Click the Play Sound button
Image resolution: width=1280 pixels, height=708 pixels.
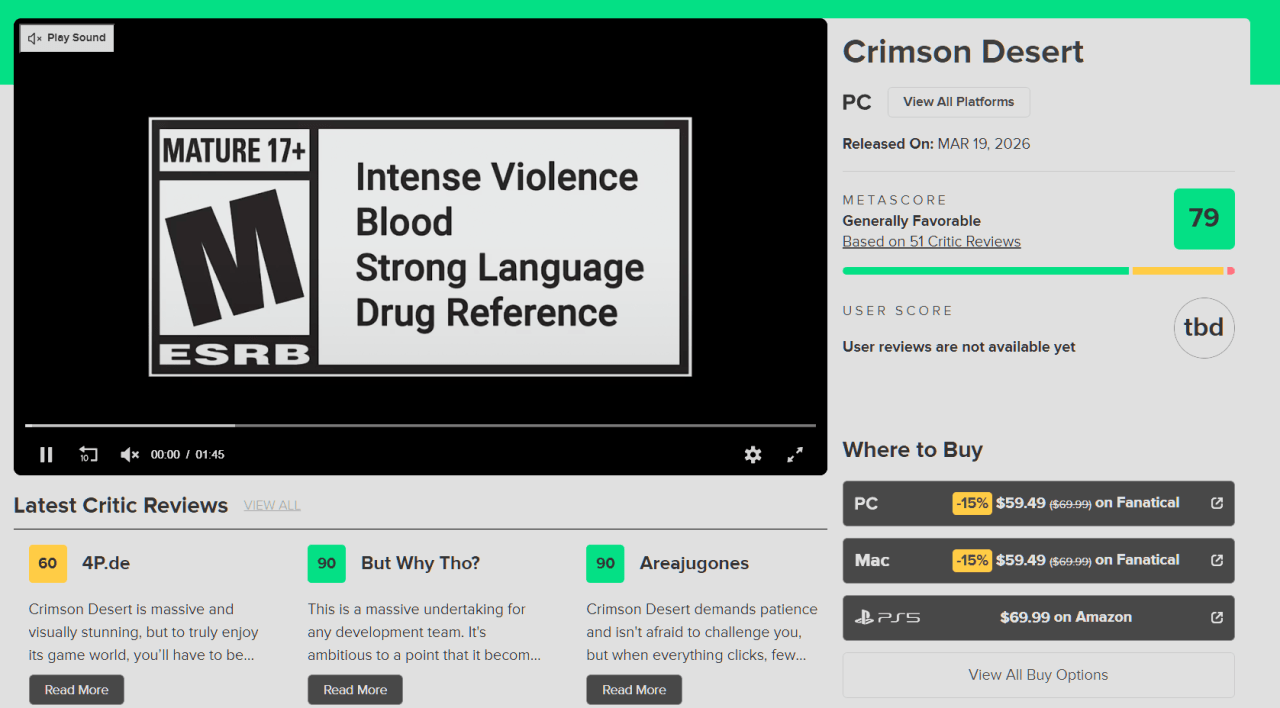[x=67, y=38]
